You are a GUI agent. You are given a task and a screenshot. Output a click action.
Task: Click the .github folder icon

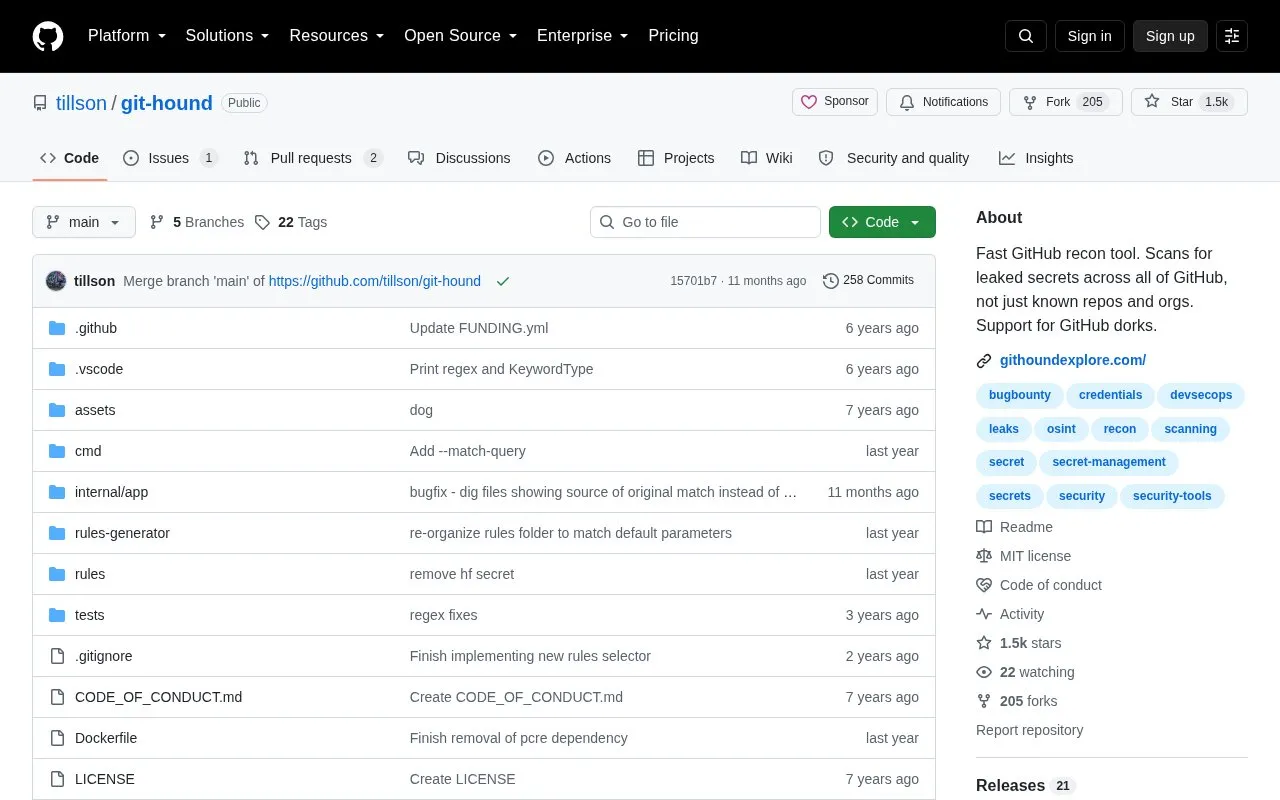click(x=57, y=328)
